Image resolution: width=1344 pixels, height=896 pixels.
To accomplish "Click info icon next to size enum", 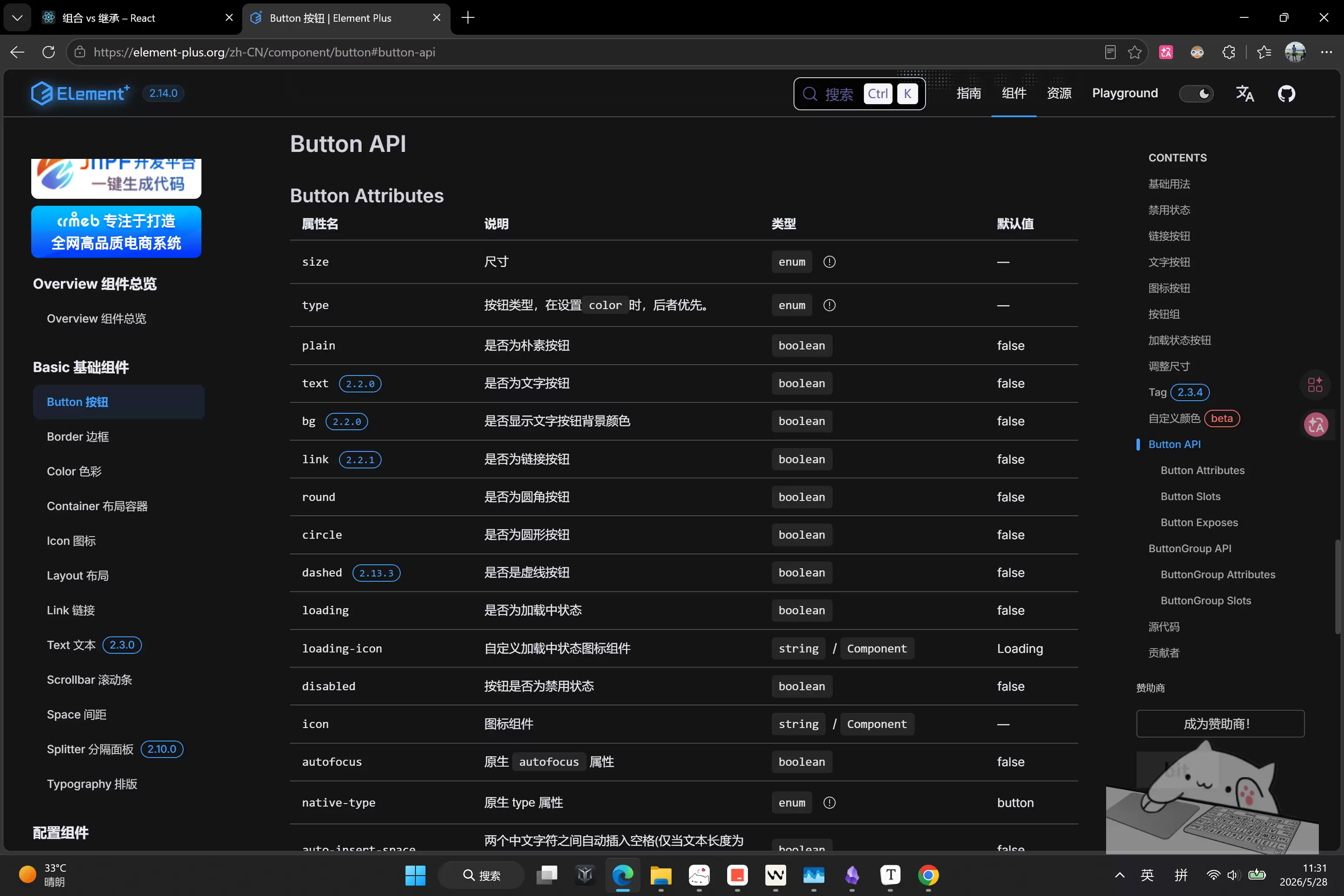I will click(829, 262).
